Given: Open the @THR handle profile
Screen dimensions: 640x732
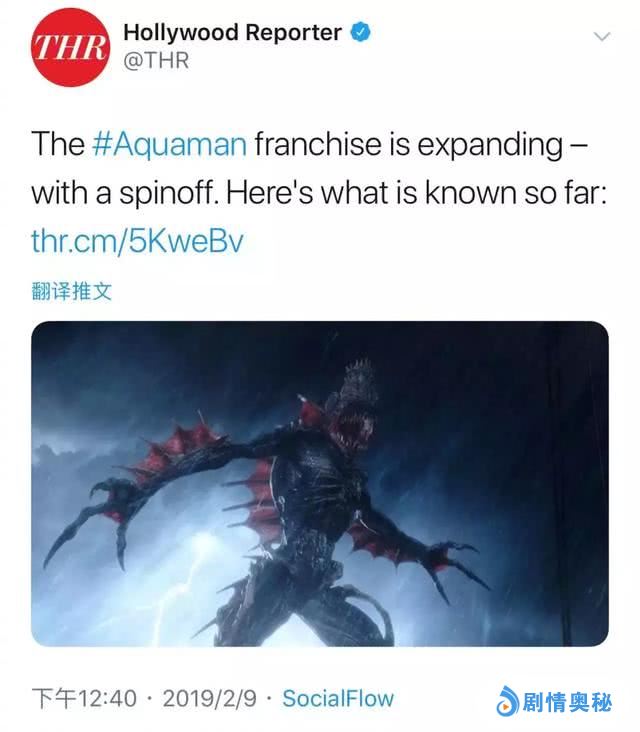Looking at the screenshot, I should (156, 61).
